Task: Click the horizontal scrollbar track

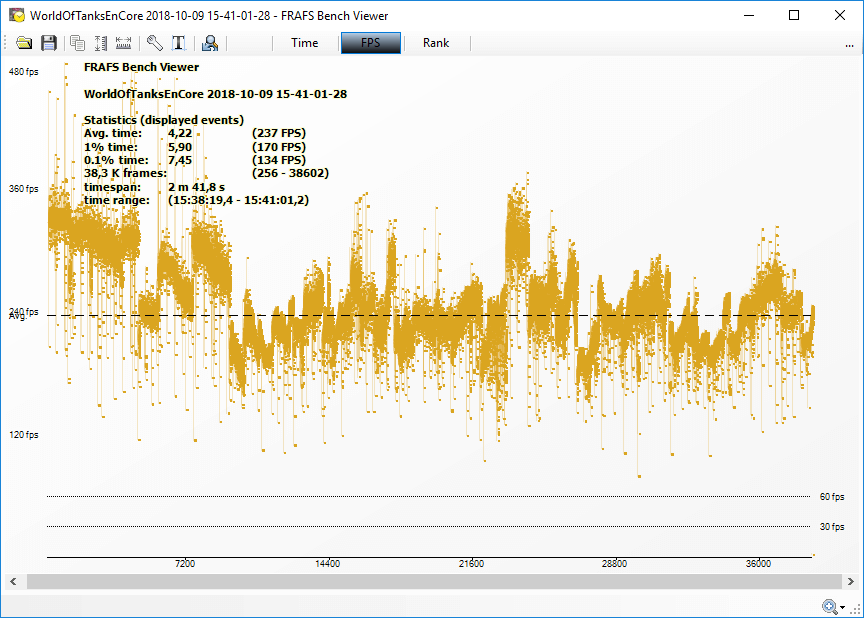Action: [430, 582]
